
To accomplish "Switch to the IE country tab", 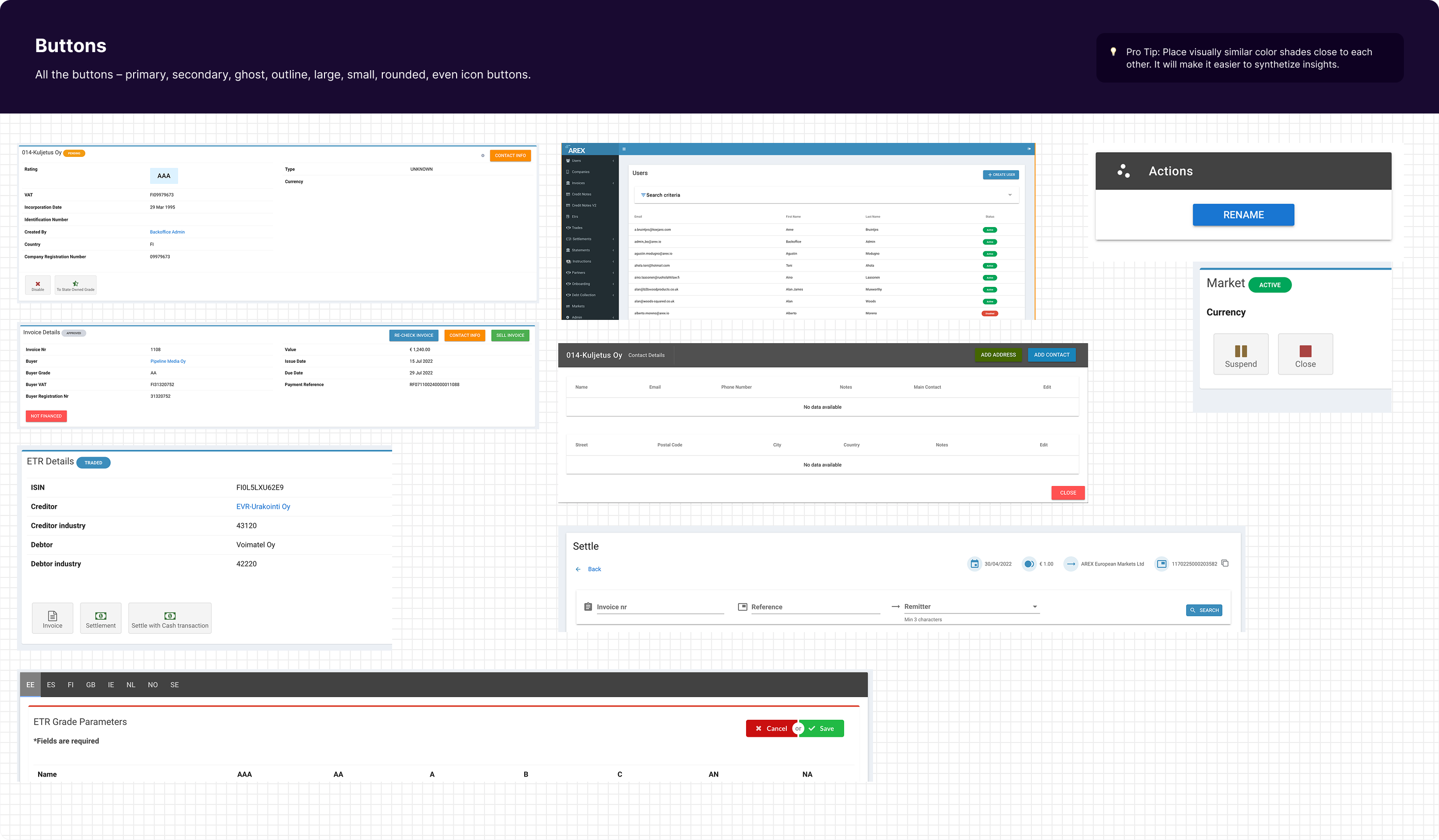I will coord(111,685).
